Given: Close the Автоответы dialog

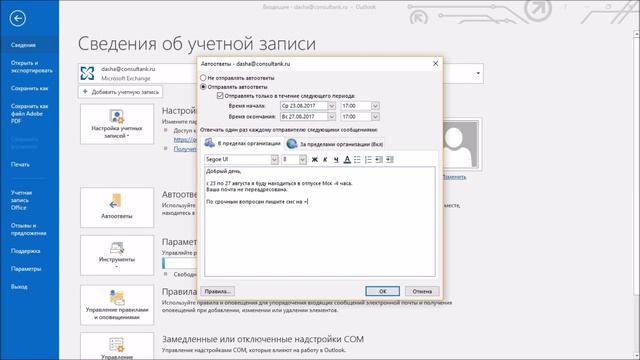Looking at the screenshot, I should (x=436, y=63).
